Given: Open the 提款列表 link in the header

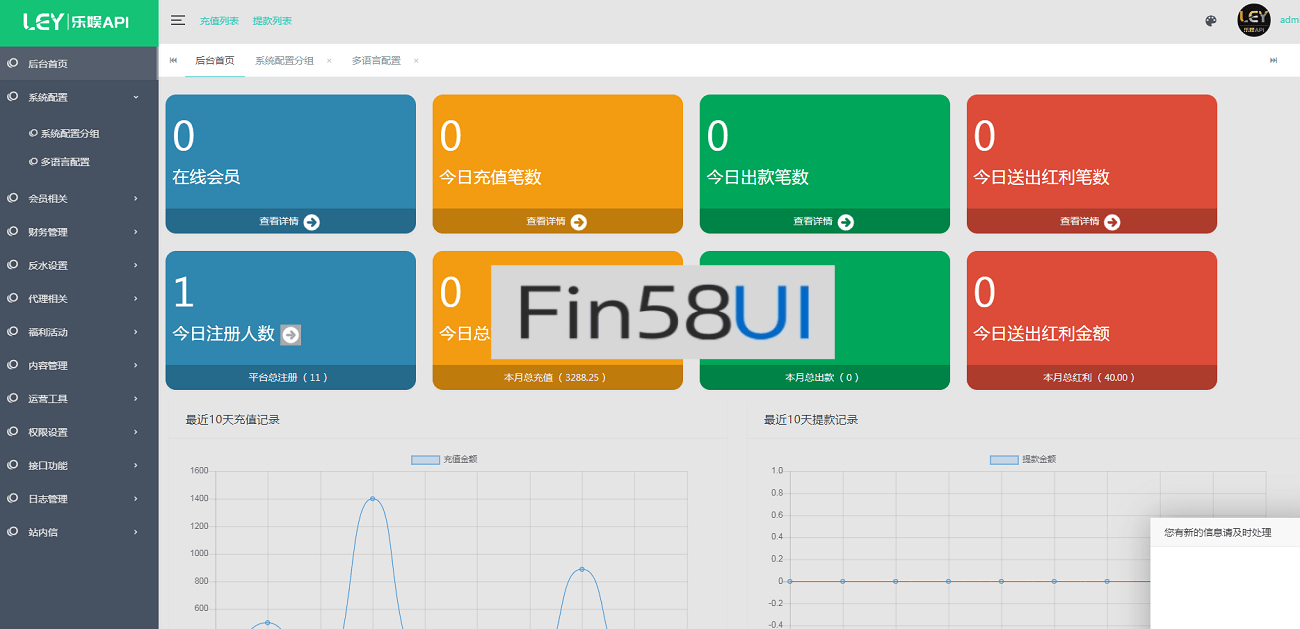Looking at the screenshot, I should (272, 21).
